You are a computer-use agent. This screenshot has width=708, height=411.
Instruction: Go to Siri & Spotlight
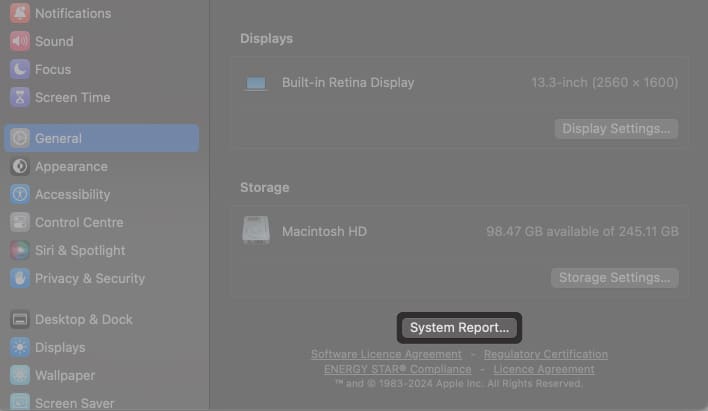tap(102, 250)
